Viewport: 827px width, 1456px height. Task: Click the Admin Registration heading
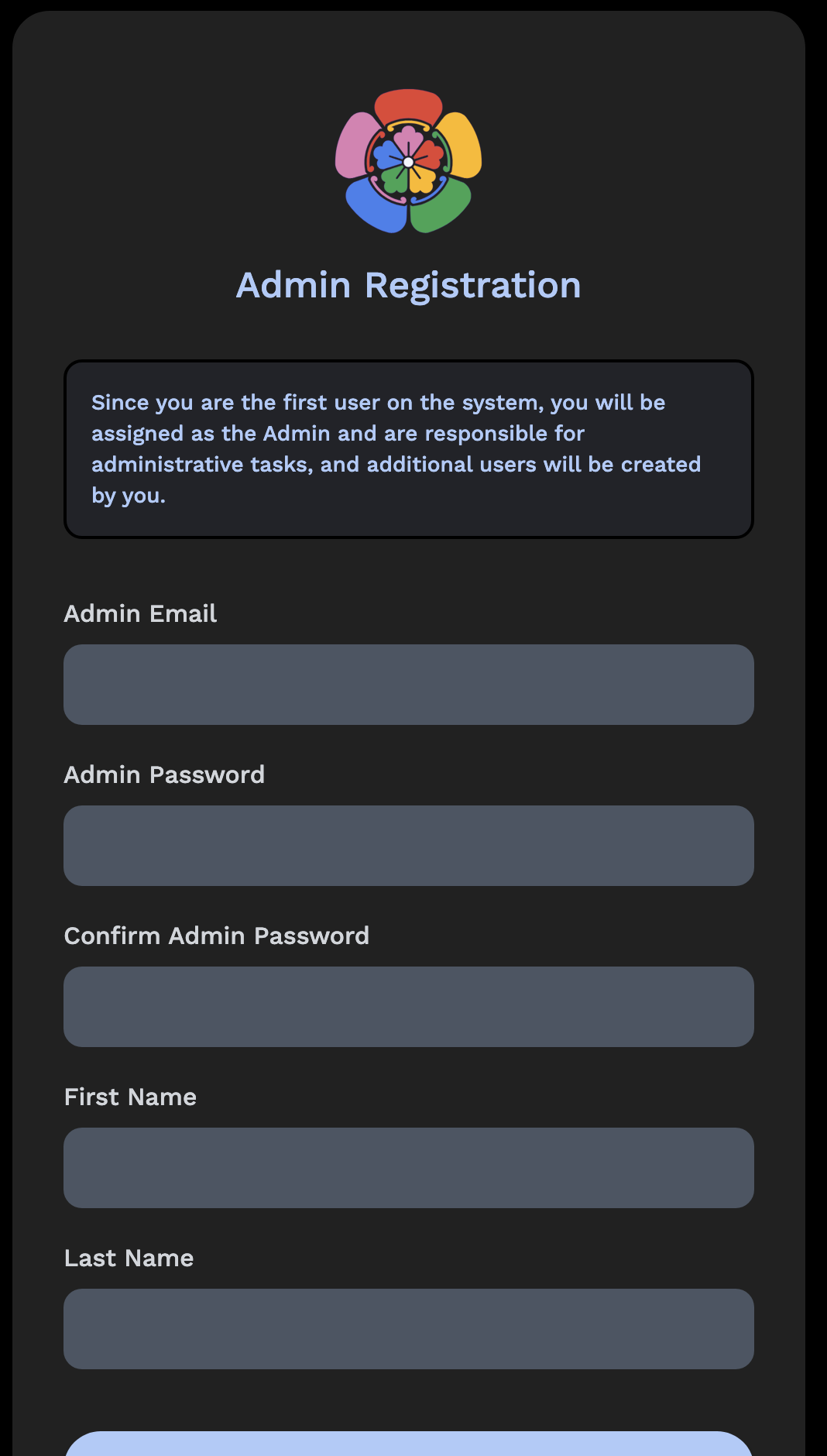click(x=408, y=285)
